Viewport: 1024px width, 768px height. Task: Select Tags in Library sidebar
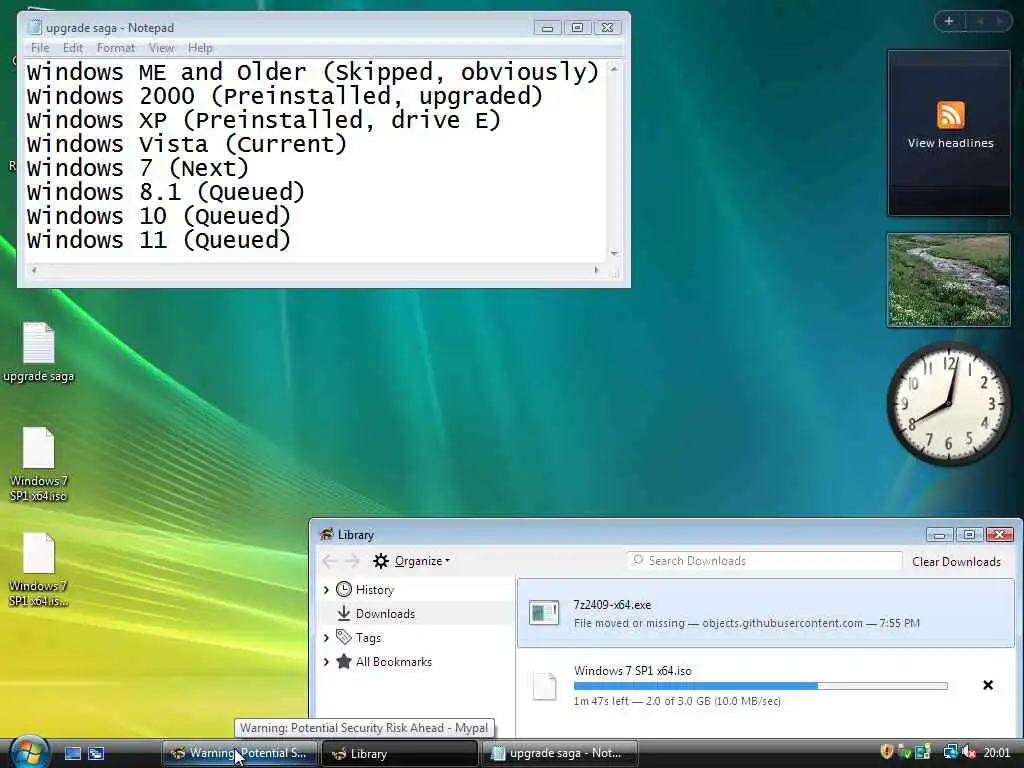tap(368, 638)
